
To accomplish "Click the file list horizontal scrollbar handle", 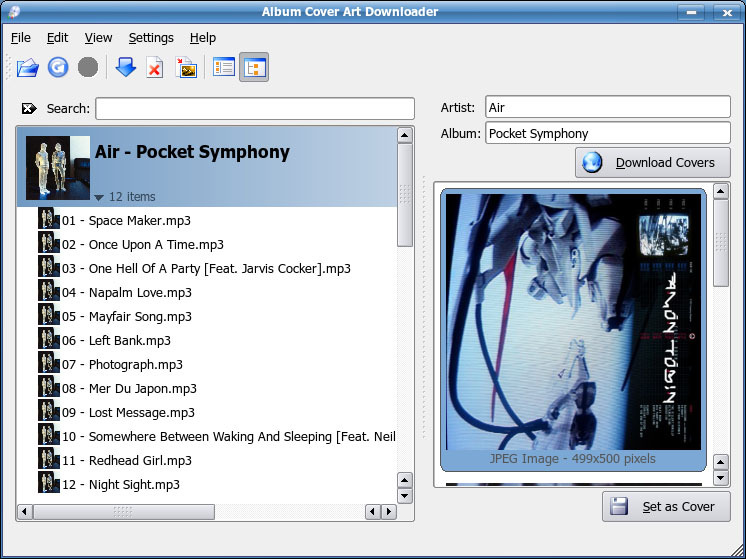I will point(124,511).
